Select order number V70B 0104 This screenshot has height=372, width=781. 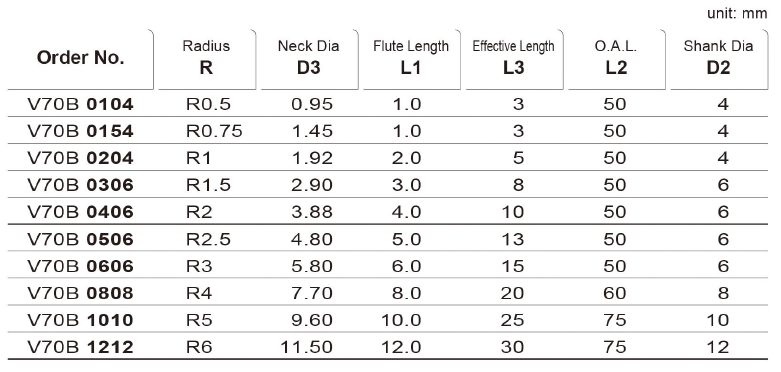[x=80, y=104]
